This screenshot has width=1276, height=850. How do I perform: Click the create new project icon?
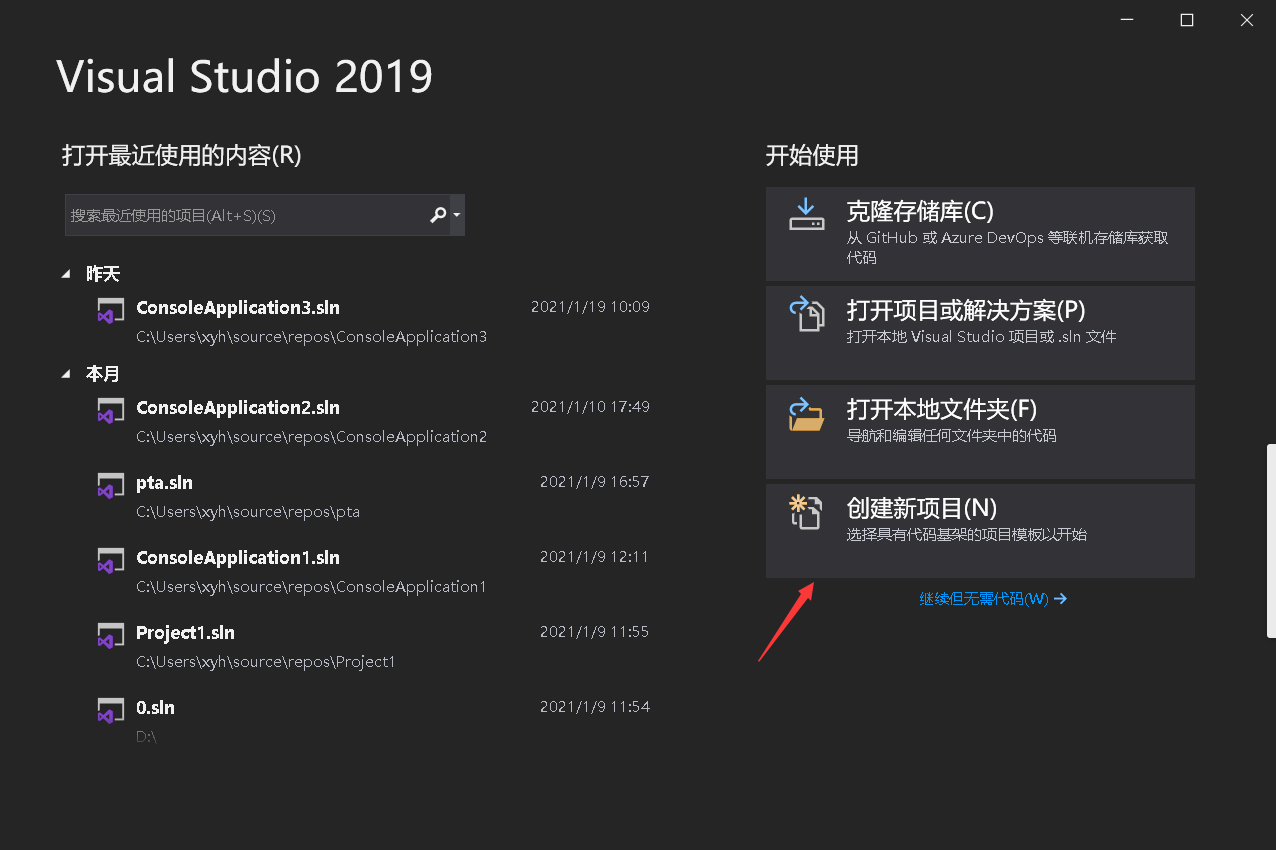806,511
